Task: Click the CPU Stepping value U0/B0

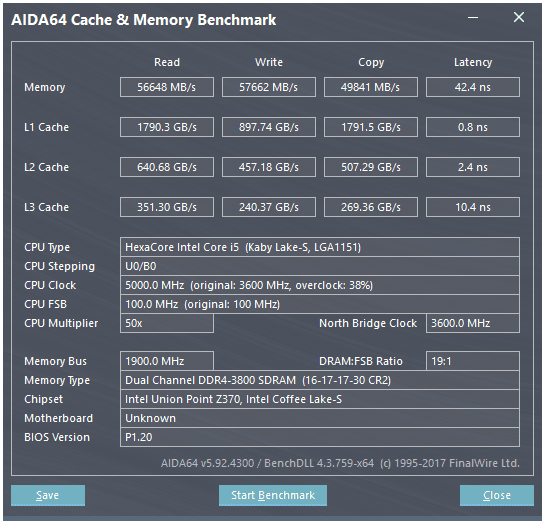Action: coord(320,266)
